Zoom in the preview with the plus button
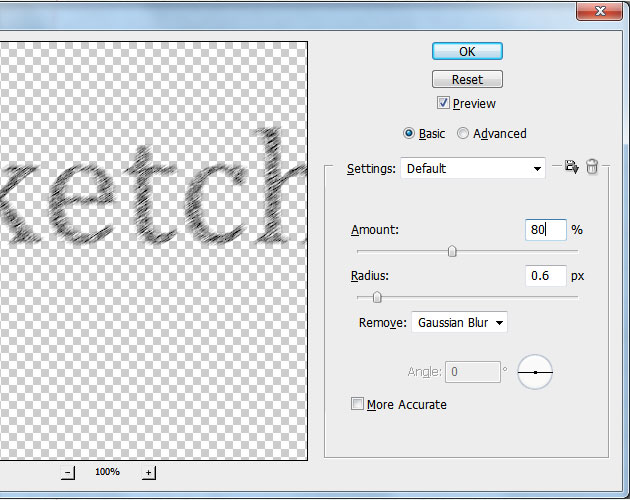Screen dimensions: 630x500 (x=149, y=472)
